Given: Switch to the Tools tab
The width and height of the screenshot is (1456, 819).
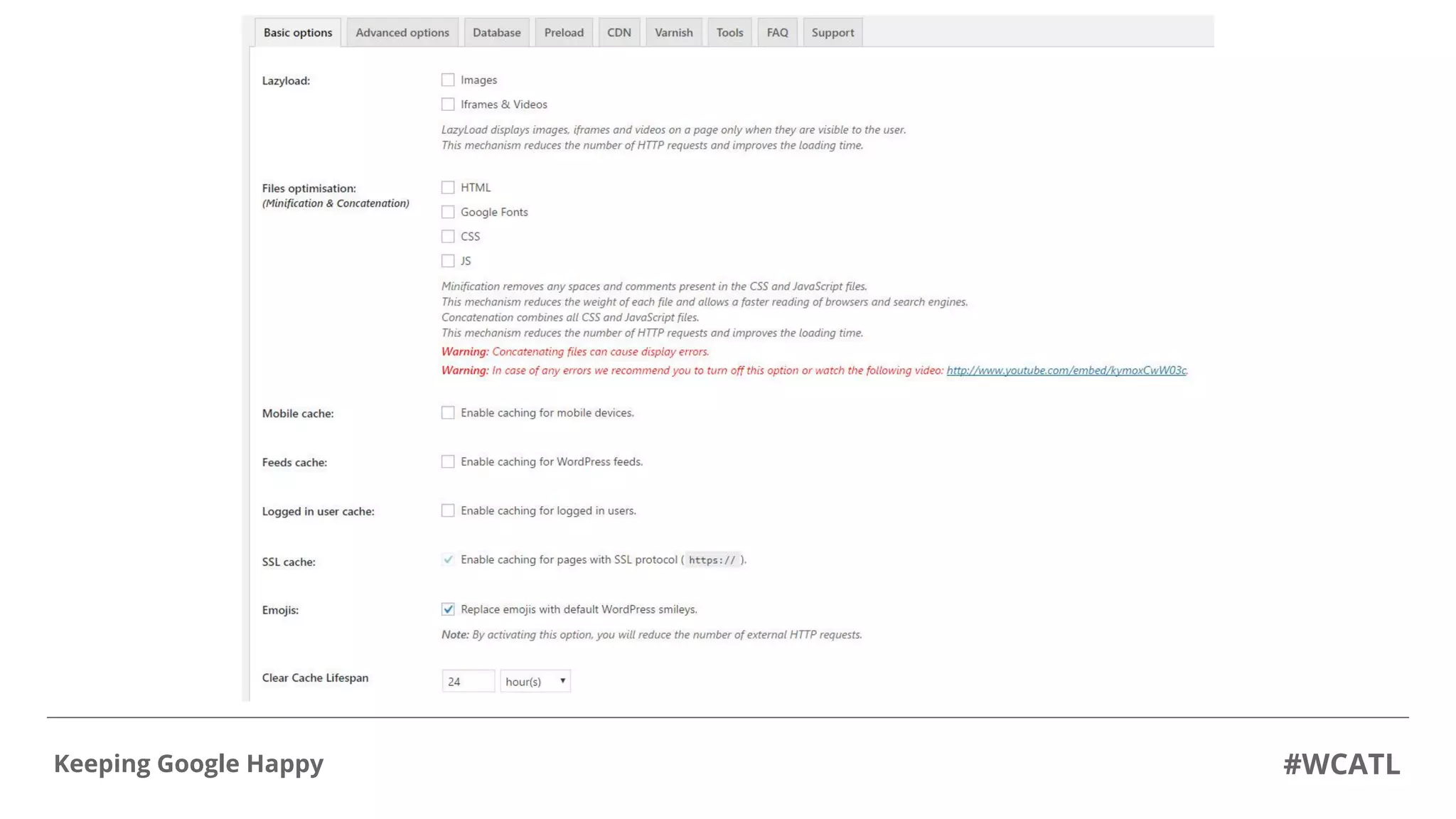Looking at the screenshot, I should (729, 33).
